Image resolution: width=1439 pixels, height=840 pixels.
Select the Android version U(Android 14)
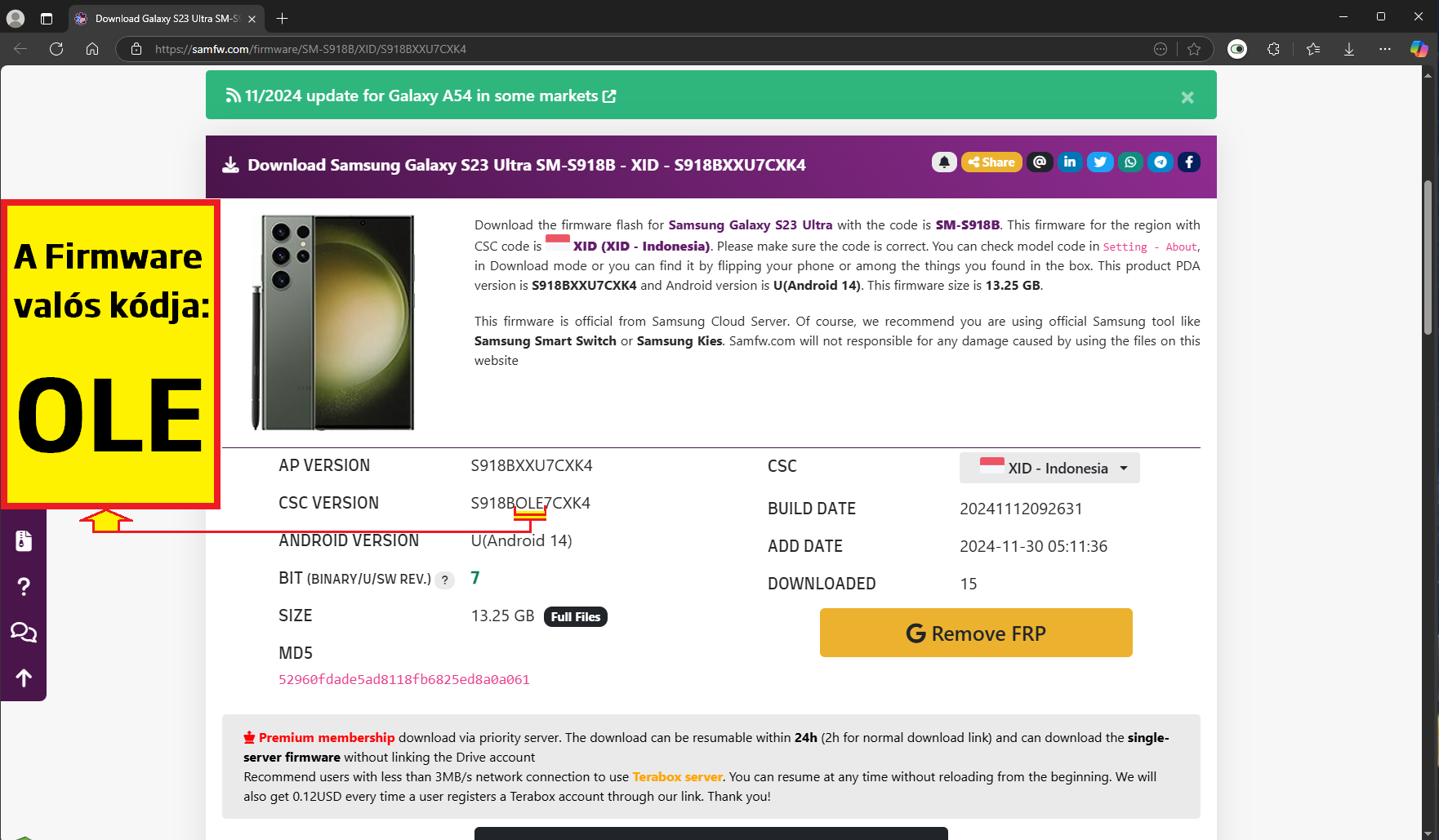pos(521,540)
